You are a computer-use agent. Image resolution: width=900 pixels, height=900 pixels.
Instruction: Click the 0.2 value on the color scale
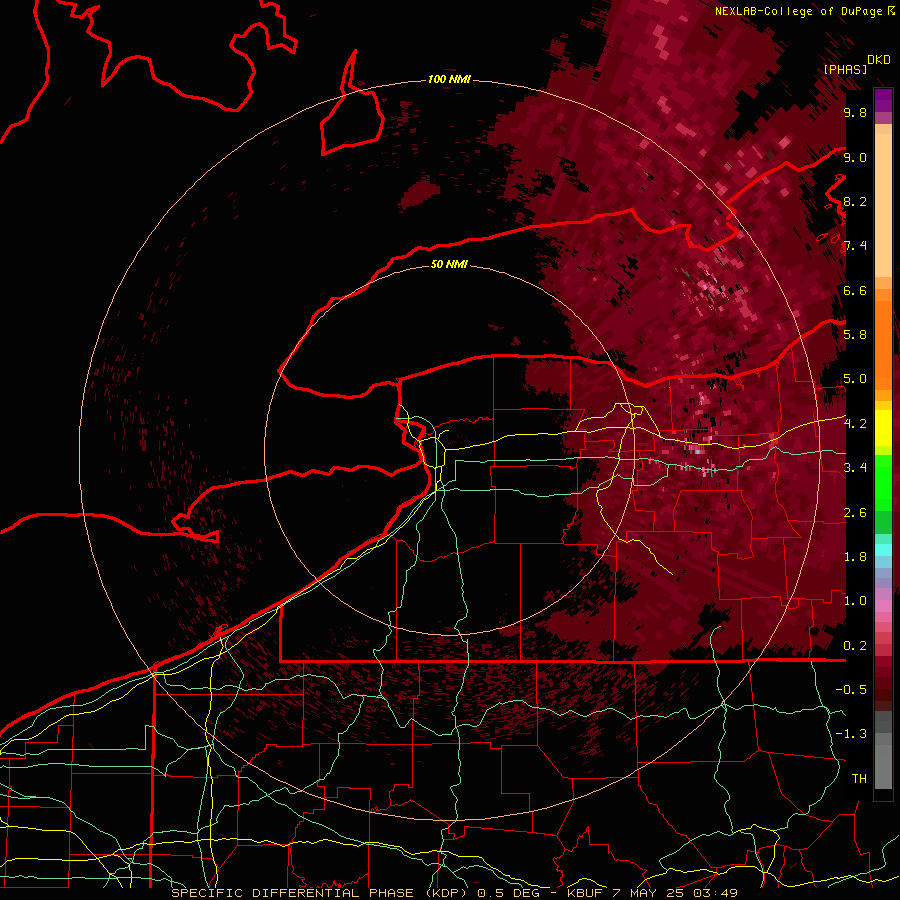[x=855, y=645]
